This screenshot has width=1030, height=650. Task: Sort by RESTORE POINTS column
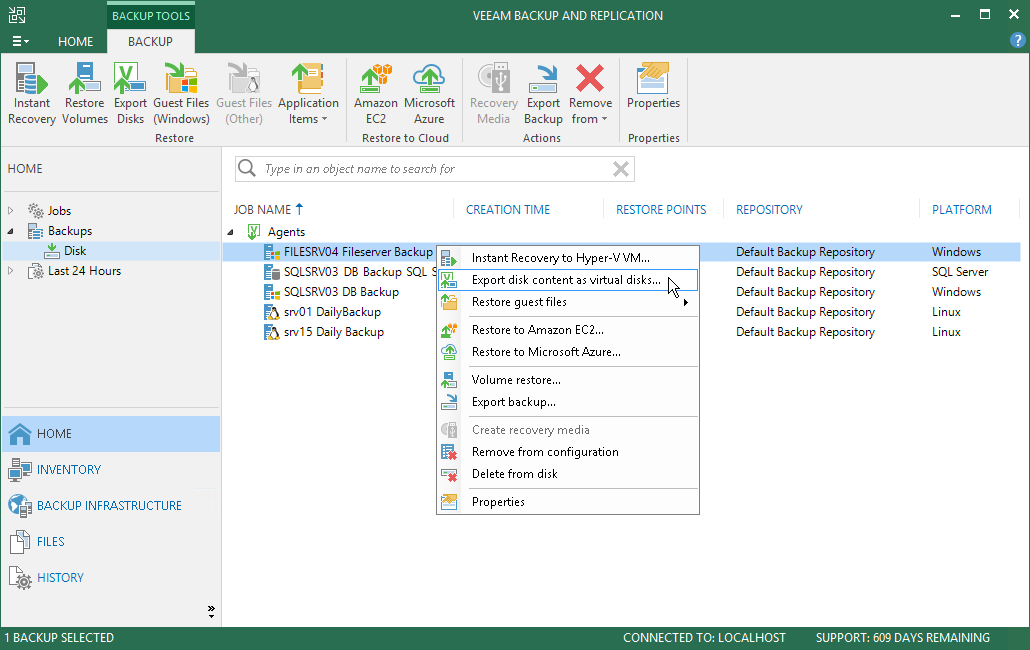point(661,209)
